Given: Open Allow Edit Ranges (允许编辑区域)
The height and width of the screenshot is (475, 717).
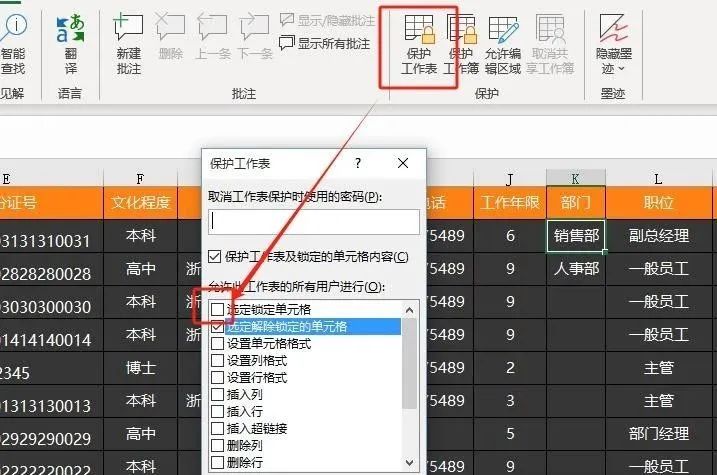Looking at the screenshot, I should click(503, 44).
